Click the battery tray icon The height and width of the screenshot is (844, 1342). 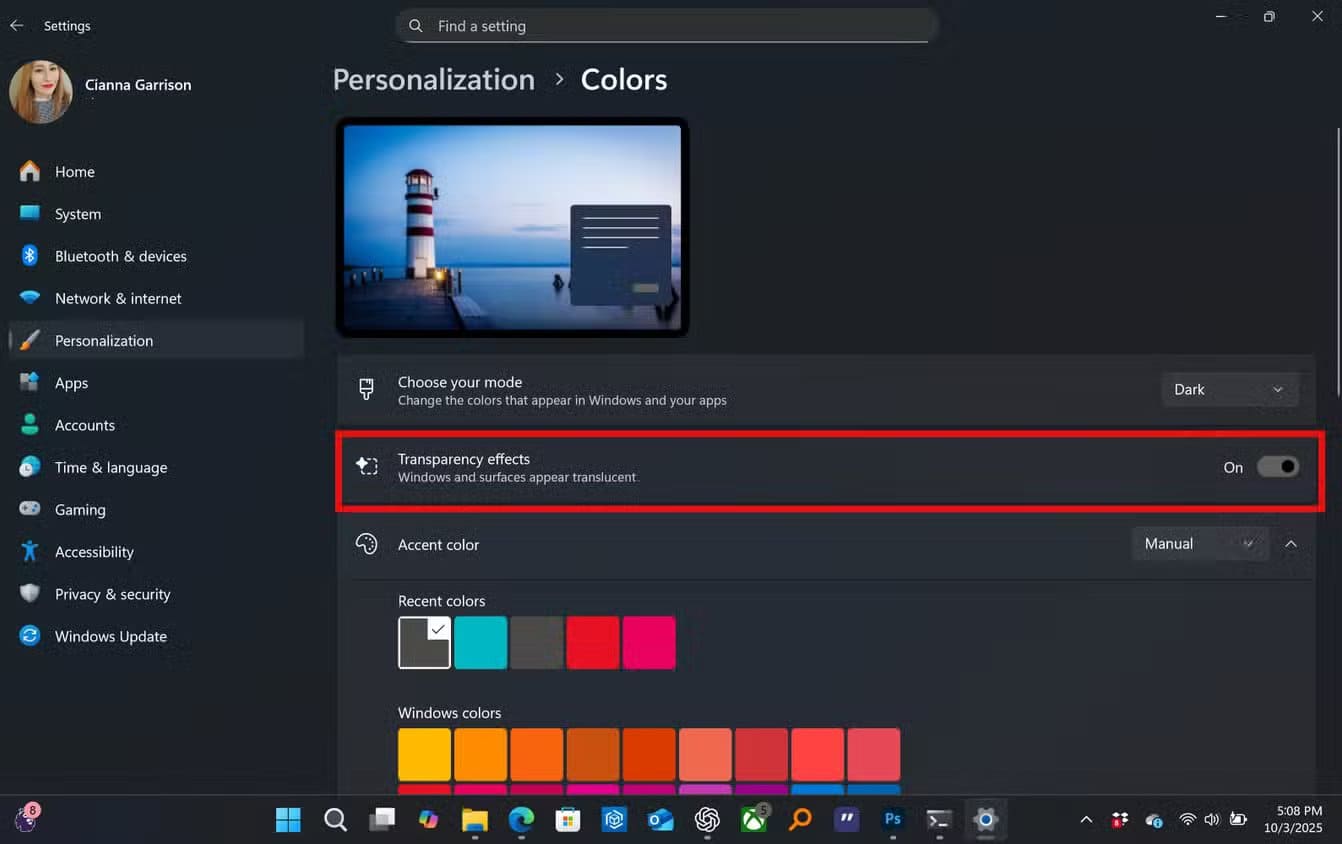[1238, 820]
